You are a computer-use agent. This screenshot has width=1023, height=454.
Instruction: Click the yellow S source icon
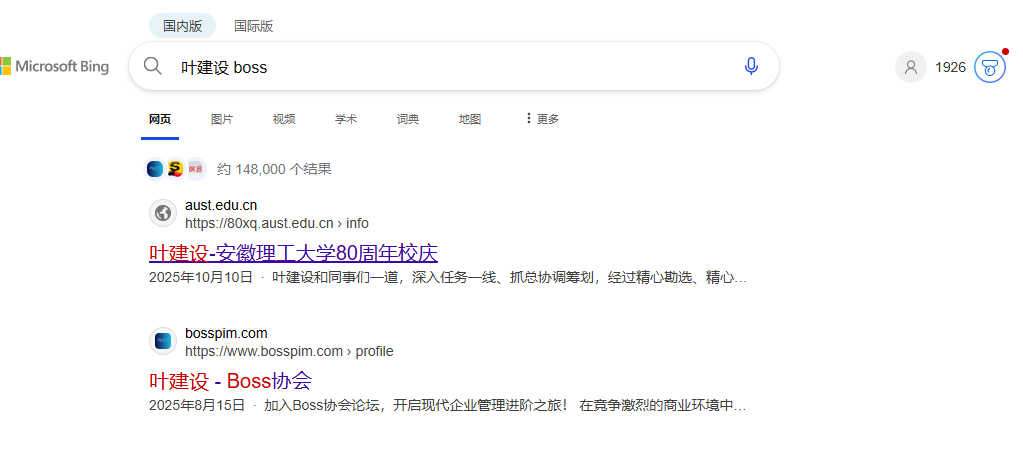pos(175,169)
